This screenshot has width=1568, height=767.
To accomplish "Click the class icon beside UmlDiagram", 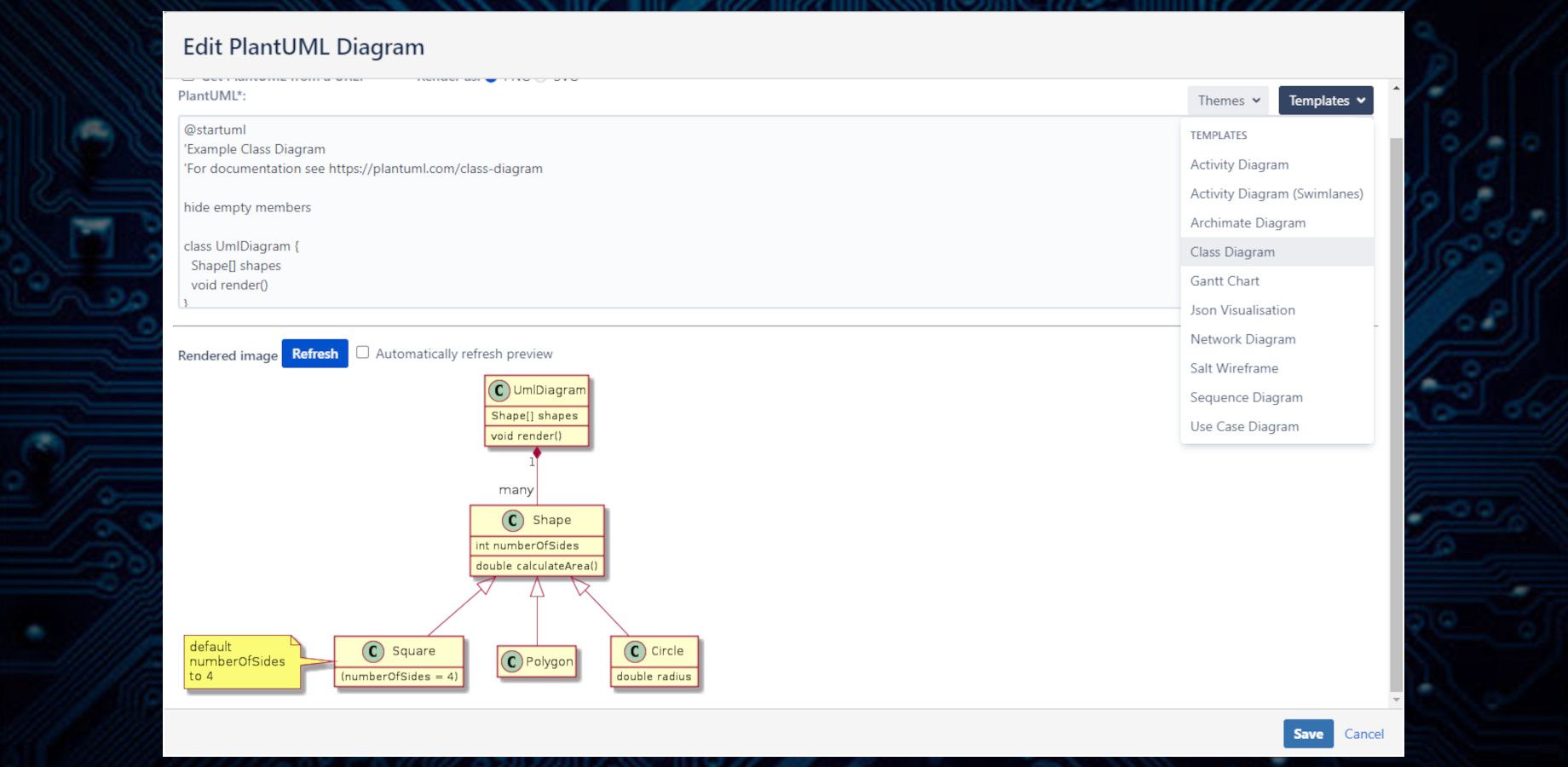I will [499, 390].
